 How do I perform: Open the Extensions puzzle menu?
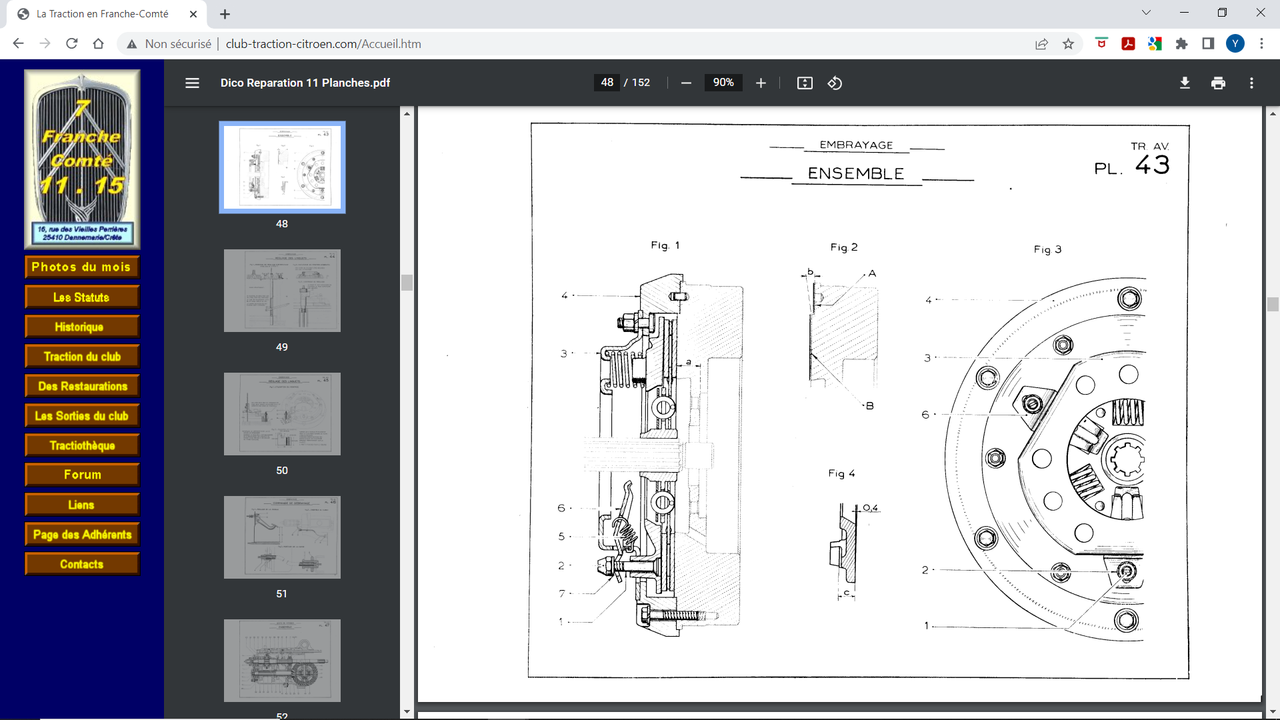(x=1181, y=44)
